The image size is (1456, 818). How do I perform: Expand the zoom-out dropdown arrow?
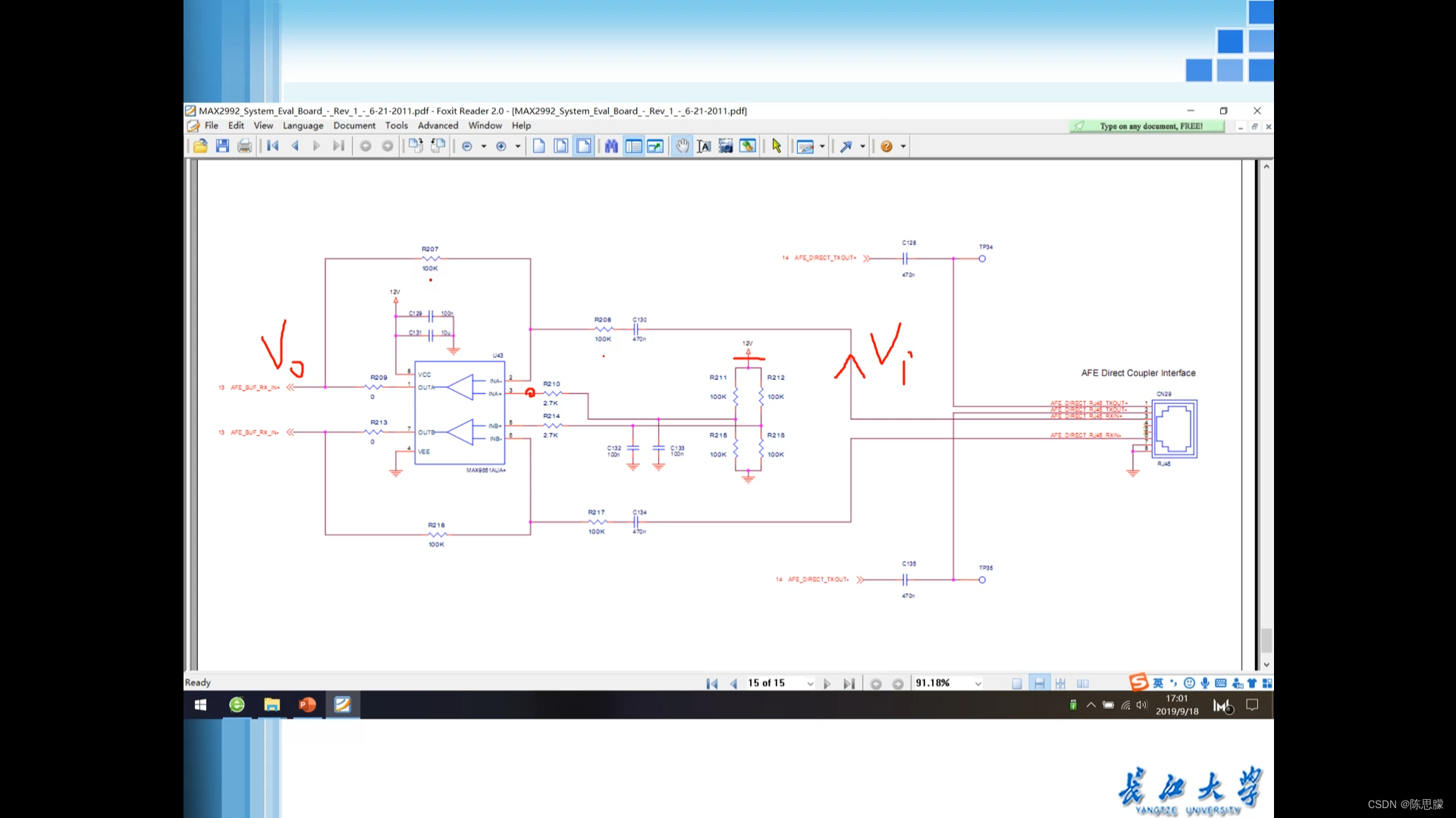point(484,146)
